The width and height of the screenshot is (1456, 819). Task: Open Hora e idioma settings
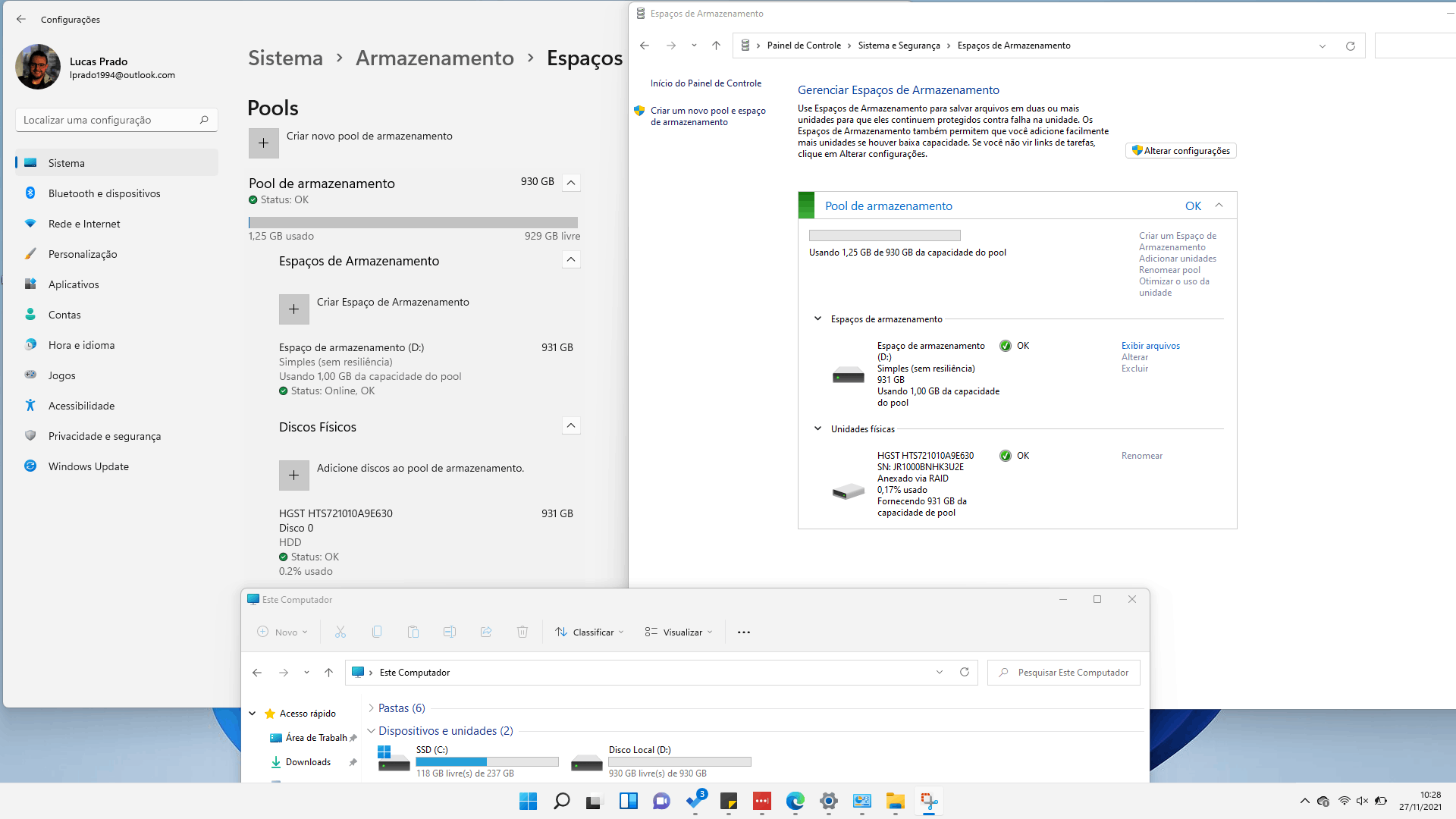pos(117,345)
